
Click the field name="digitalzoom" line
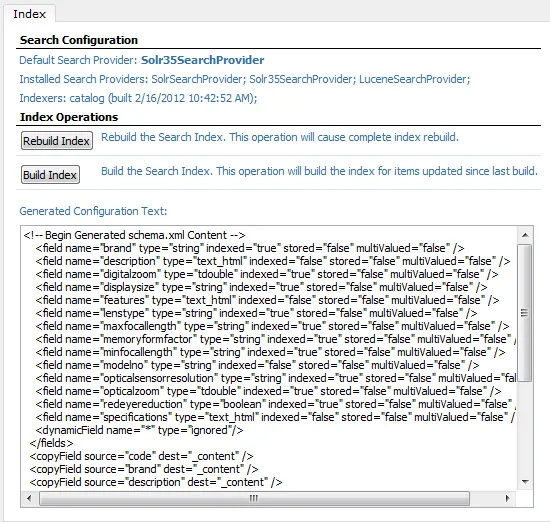coord(267,274)
